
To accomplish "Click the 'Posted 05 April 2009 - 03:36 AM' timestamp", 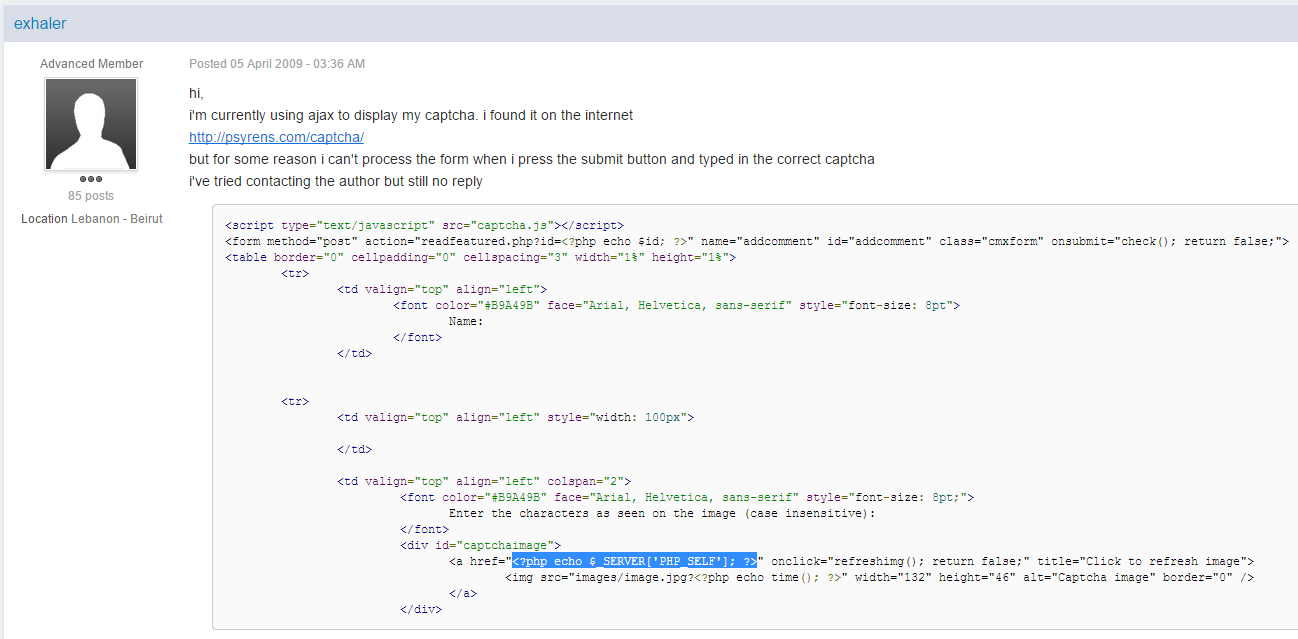I will click(277, 64).
